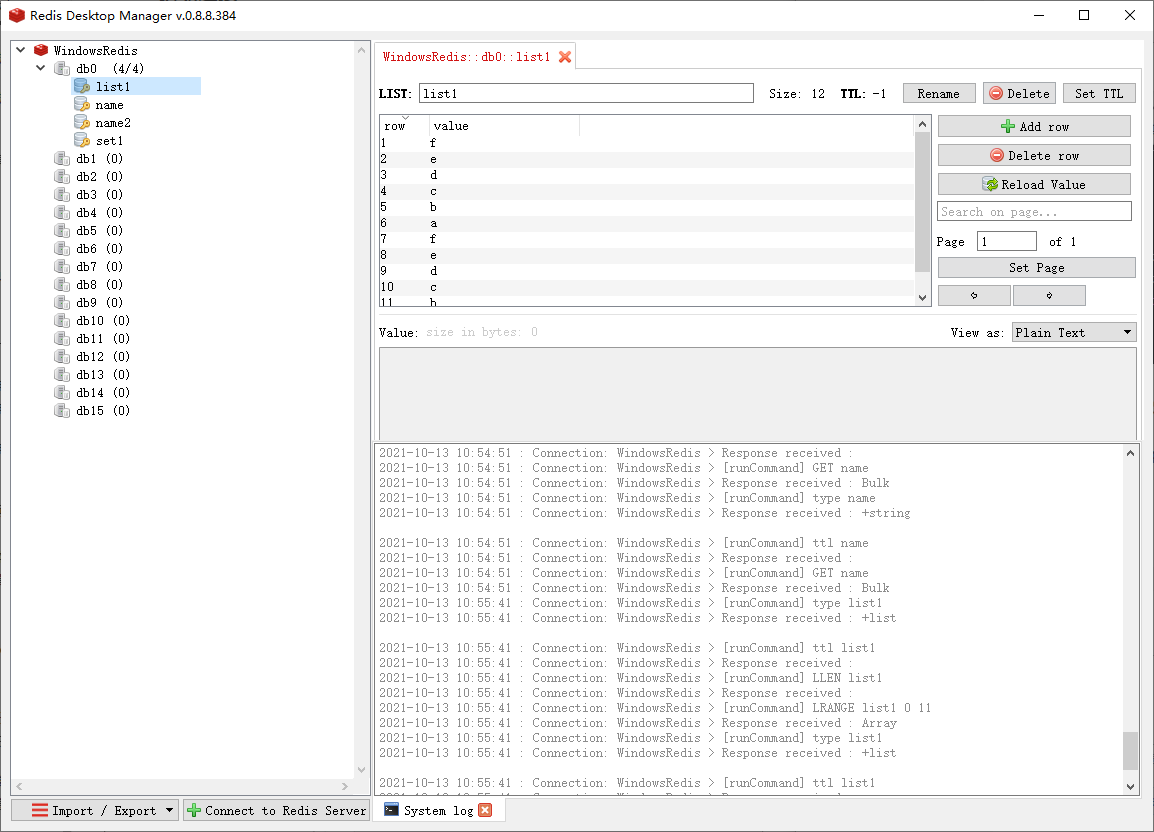Click the Add row button
Screen dimensions: 1154x832
click(x=1034, y=127)
